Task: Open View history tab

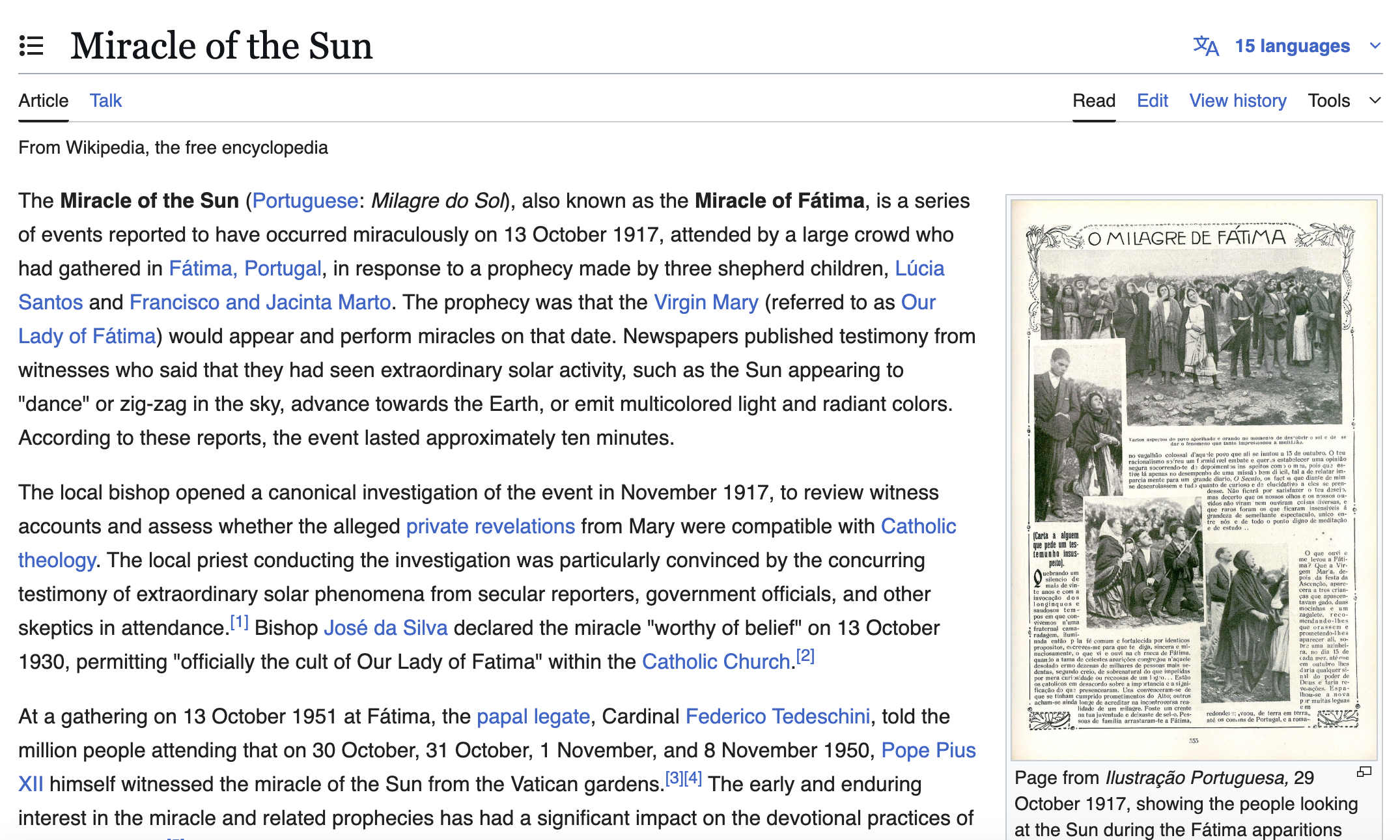Action: tap(1237, 101)
